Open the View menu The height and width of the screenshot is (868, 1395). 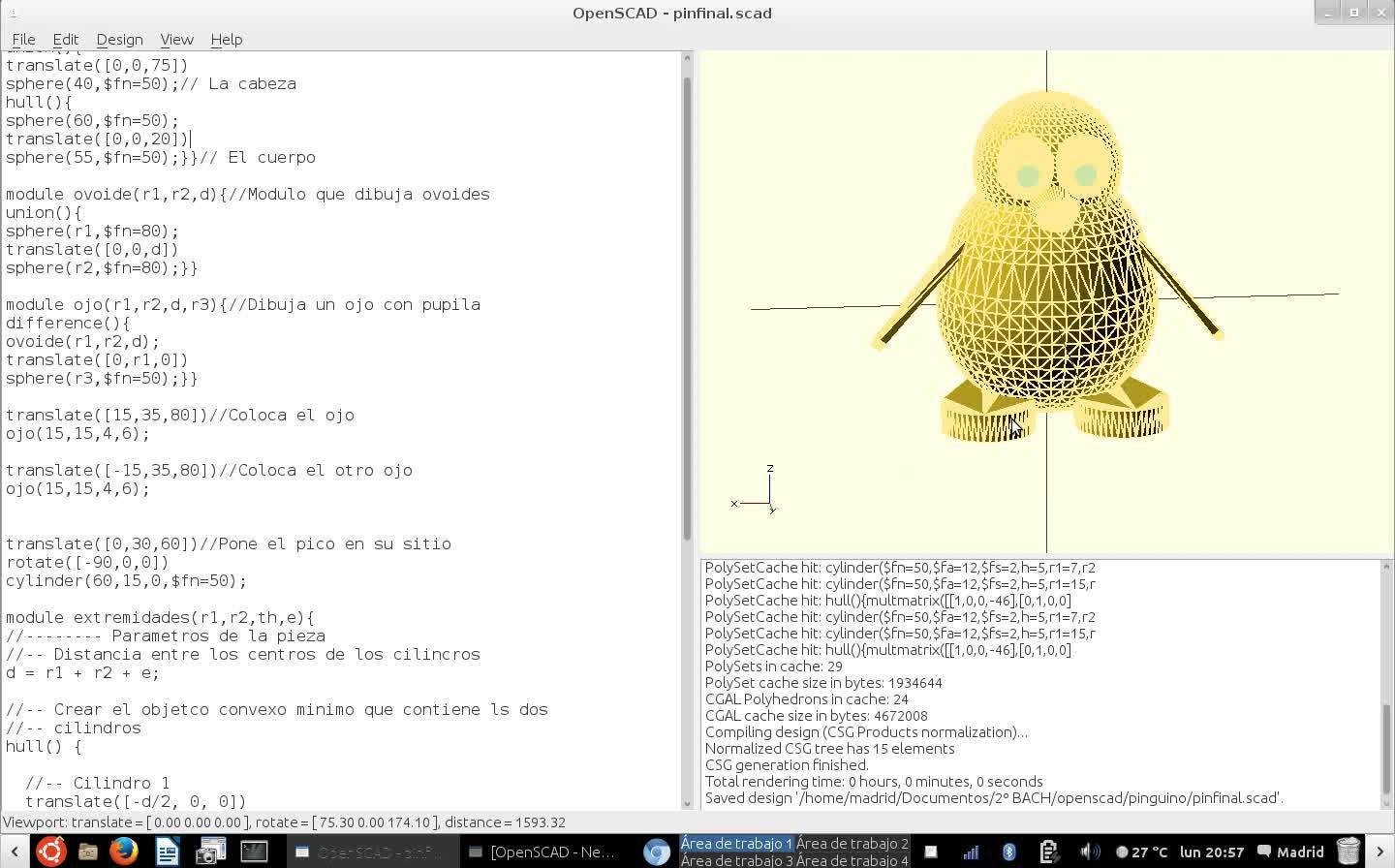(x=176, y=40)
